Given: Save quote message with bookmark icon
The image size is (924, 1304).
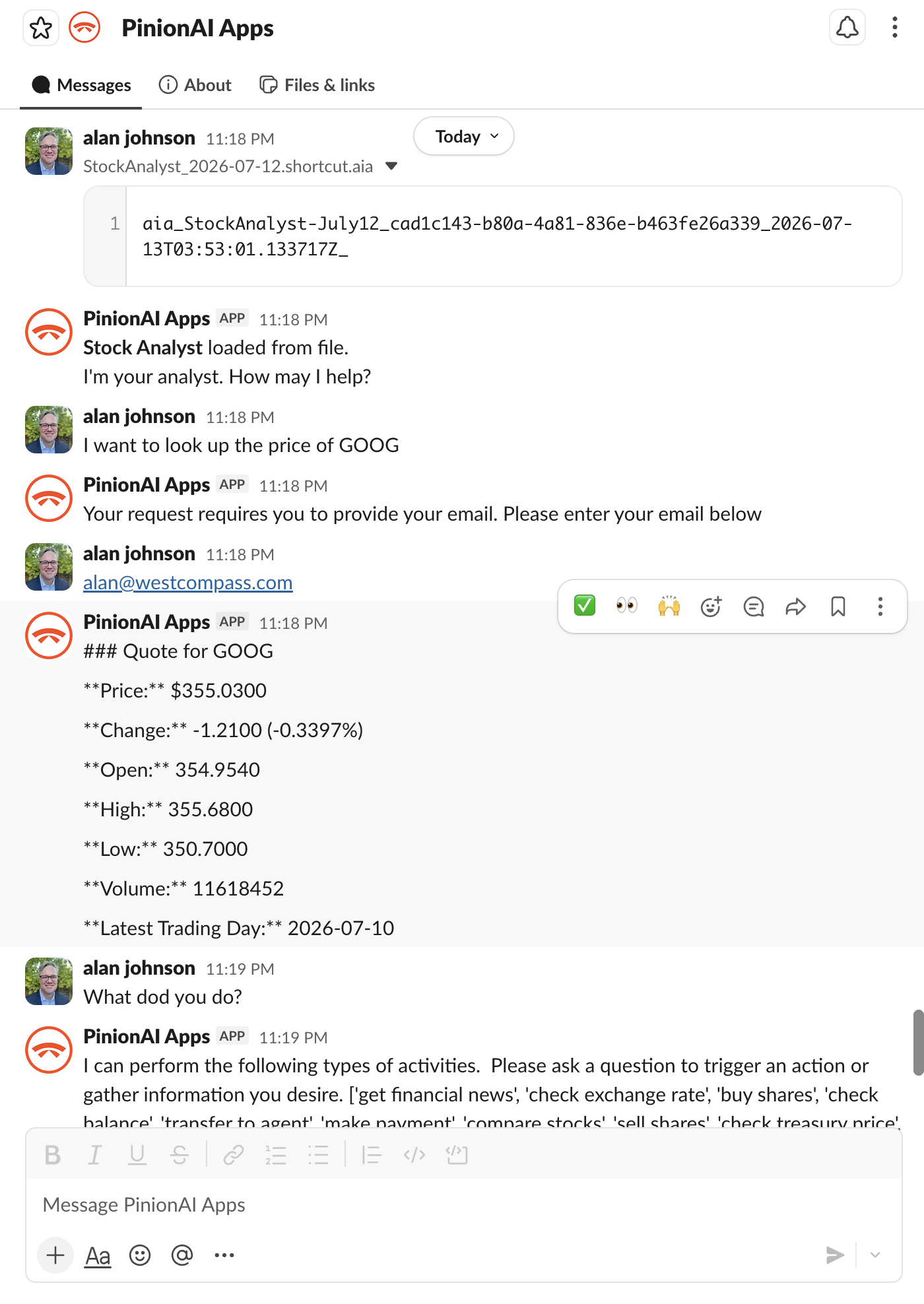Looking at the screenshot, I should (x=838, y=606).
